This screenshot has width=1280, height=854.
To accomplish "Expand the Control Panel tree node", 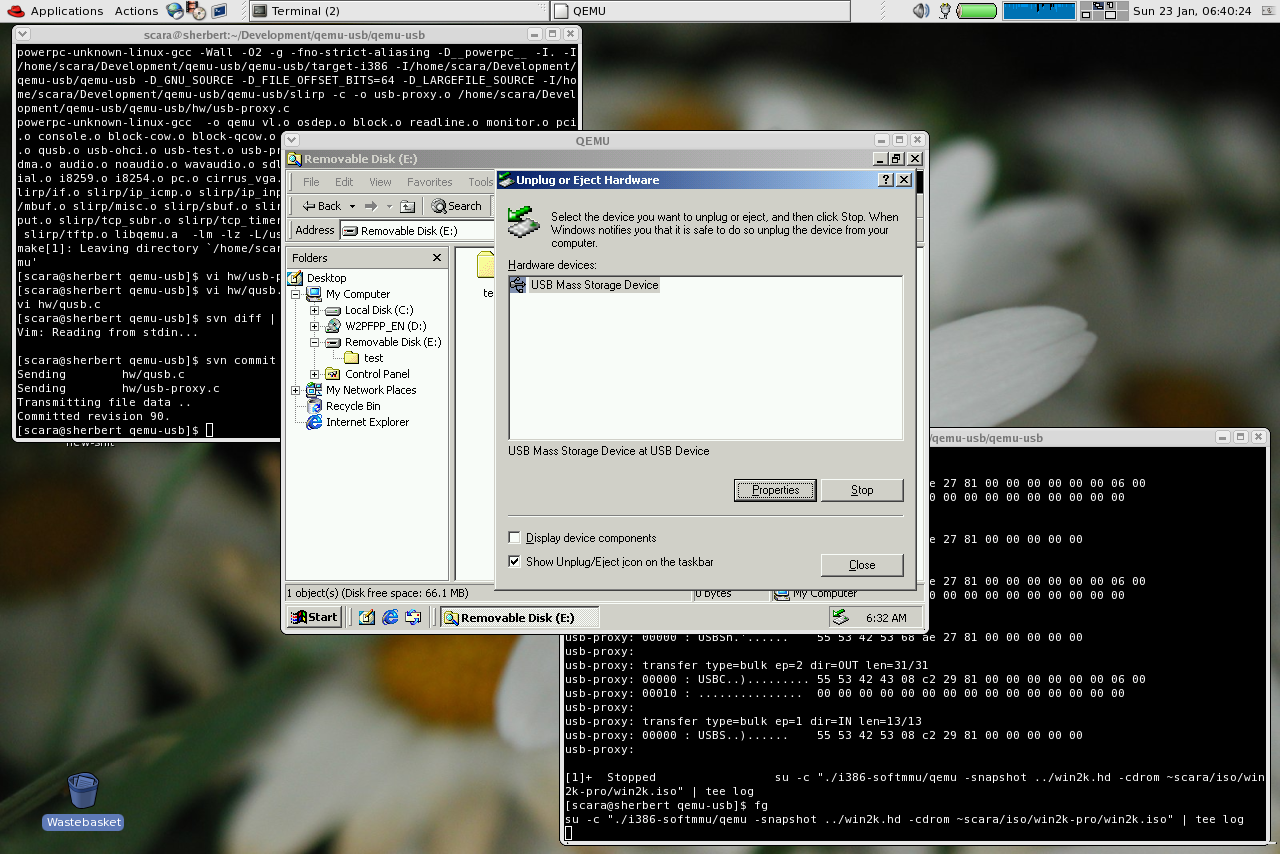I will tap(315, 374).
